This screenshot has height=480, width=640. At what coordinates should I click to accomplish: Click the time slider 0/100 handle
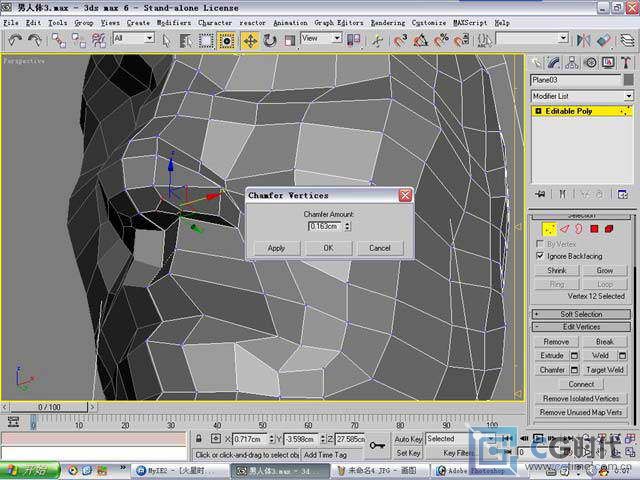pyautogui.click(x=49, y=407)
